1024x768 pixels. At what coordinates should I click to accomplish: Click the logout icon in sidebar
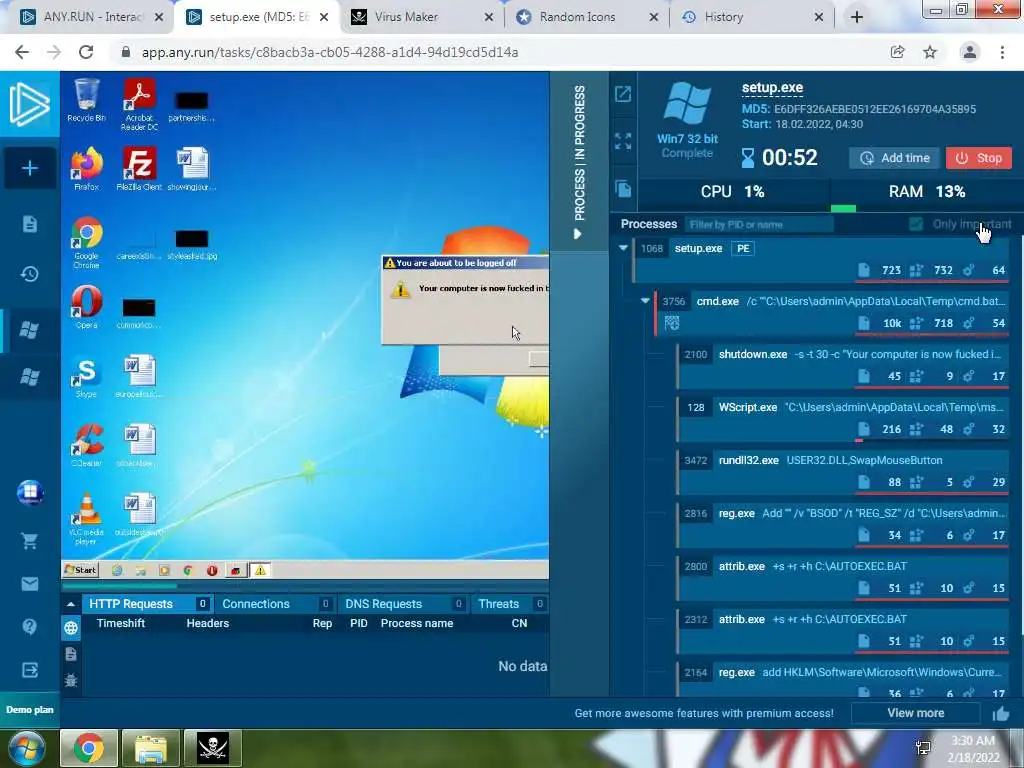click(29, 670)
